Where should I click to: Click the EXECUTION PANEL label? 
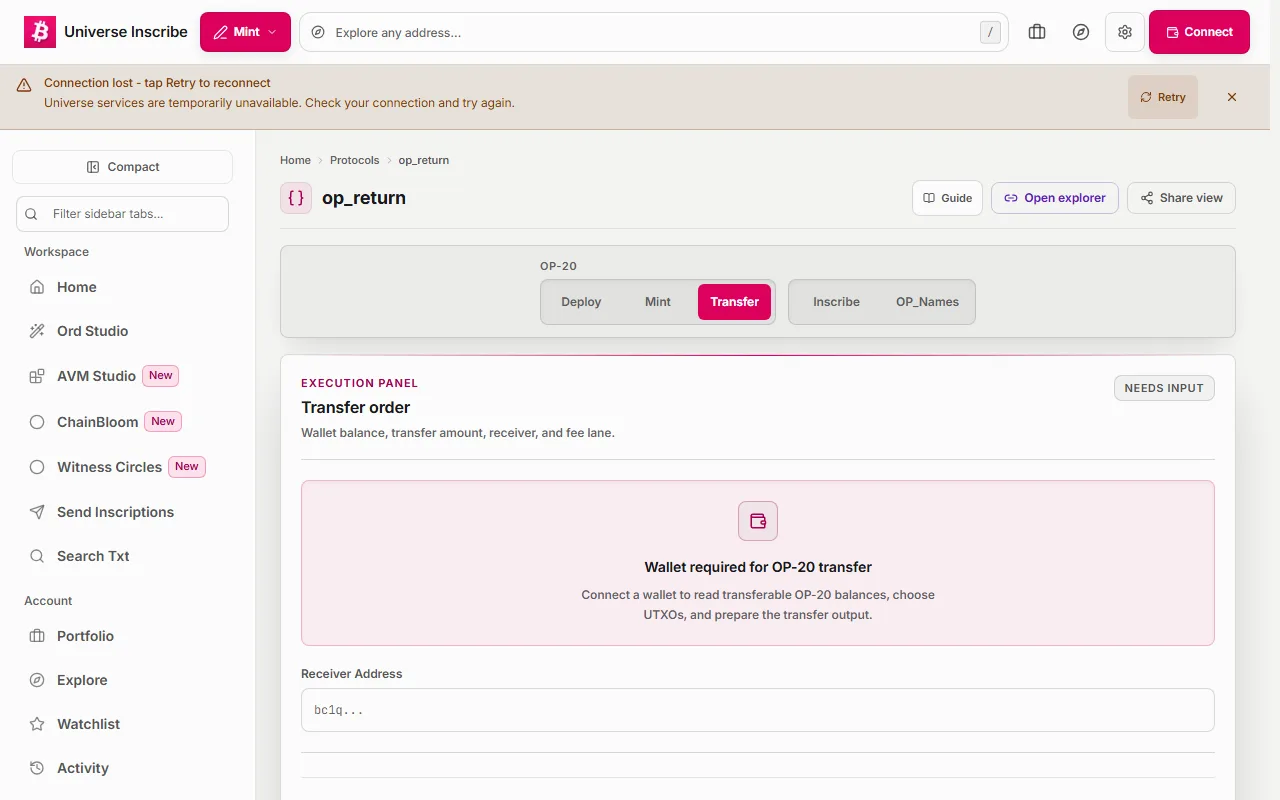tap(360, 383)
